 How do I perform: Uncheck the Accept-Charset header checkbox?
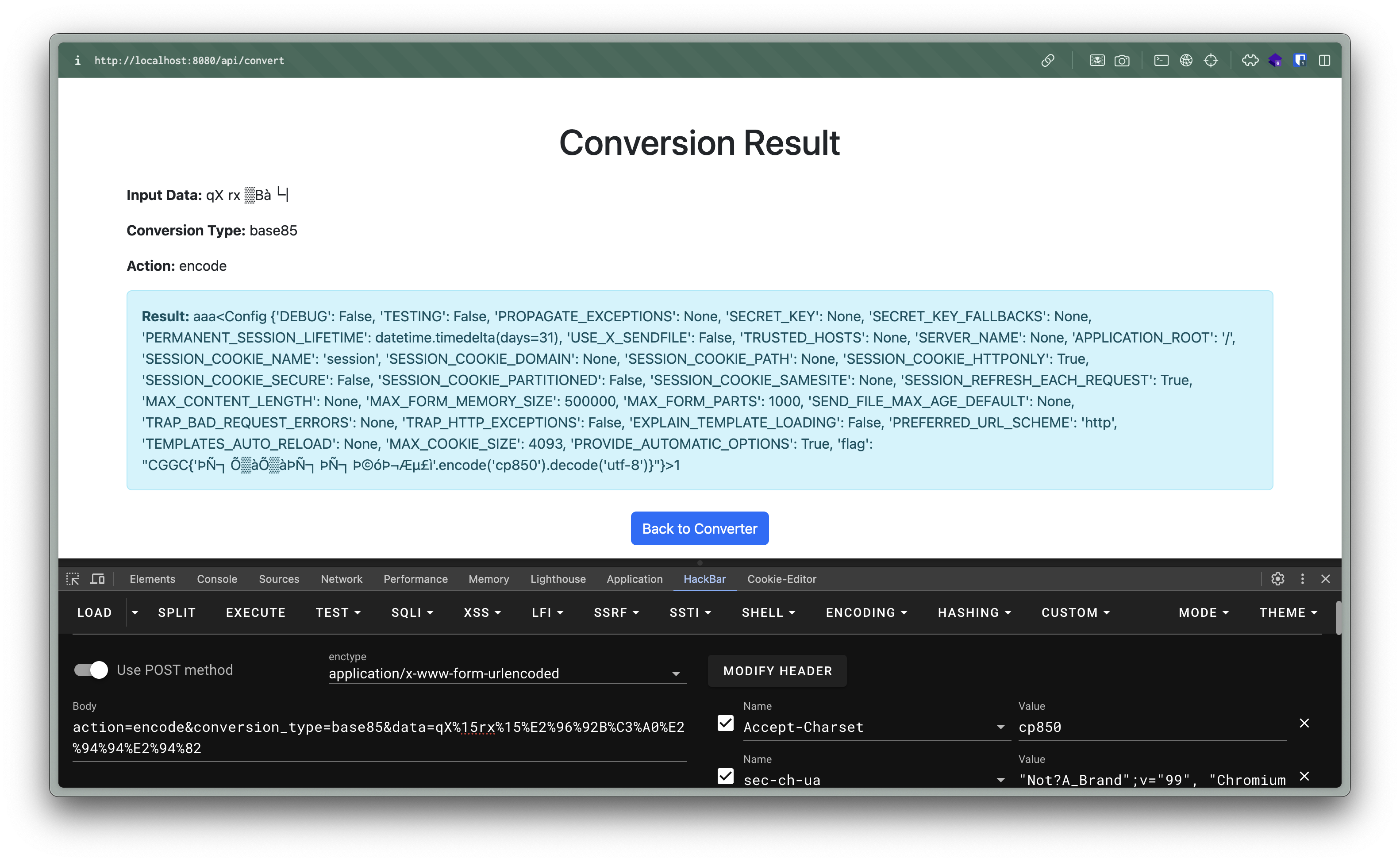(x=725, y=723)
